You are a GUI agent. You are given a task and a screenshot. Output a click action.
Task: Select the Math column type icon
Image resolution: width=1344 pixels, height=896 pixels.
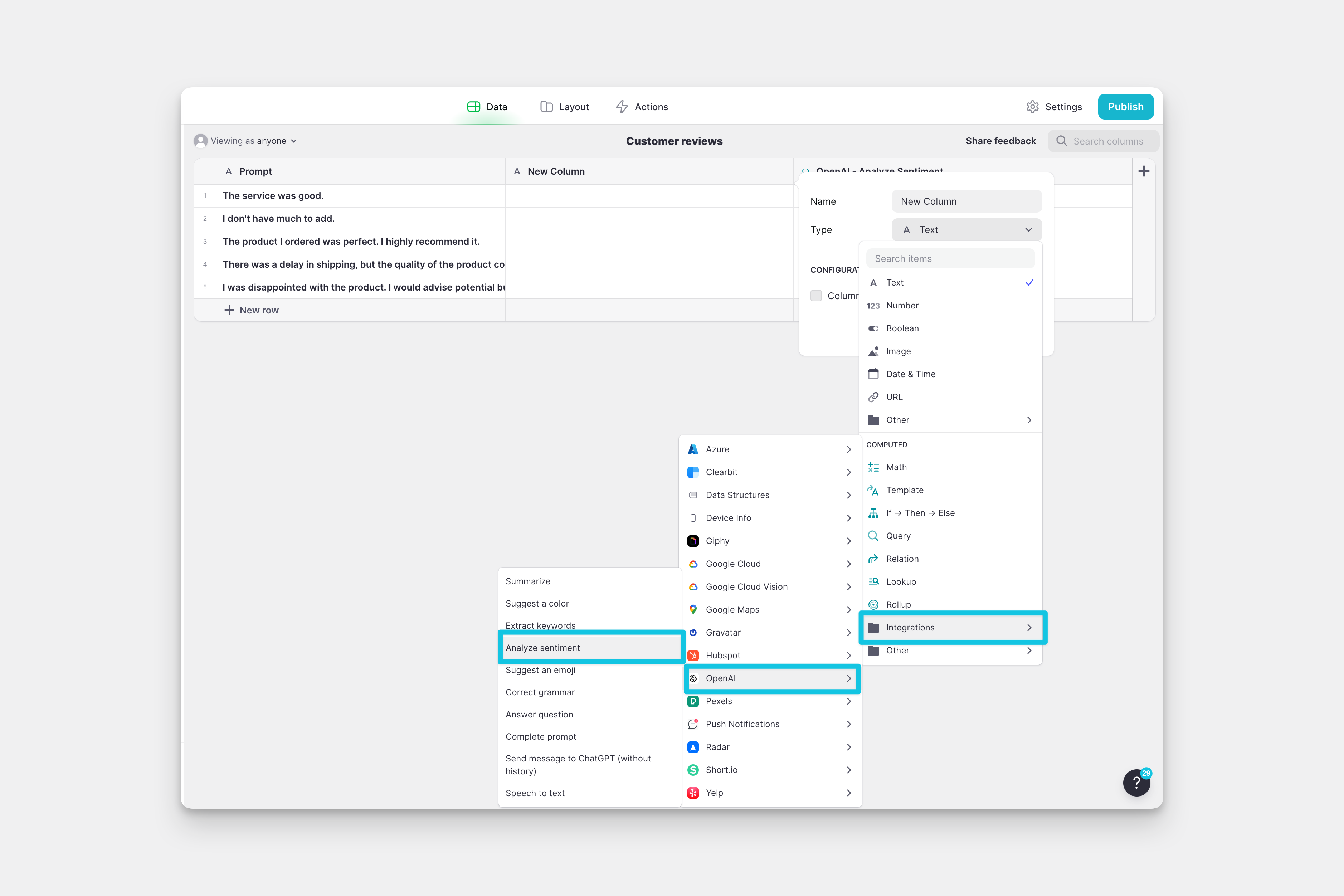pos(873,467)
